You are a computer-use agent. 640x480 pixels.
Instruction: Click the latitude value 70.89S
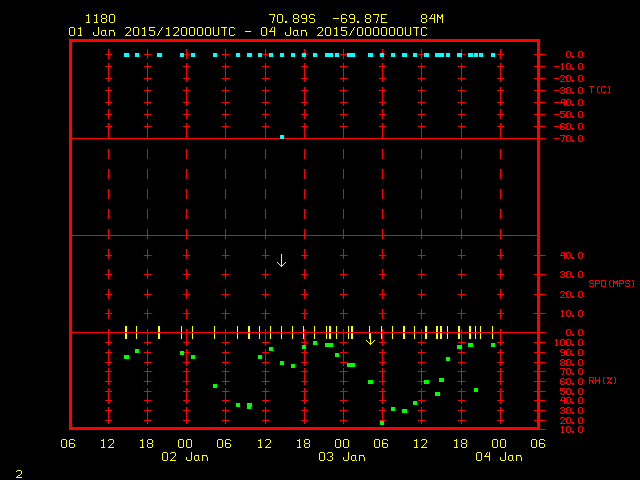tap(293, 19)
